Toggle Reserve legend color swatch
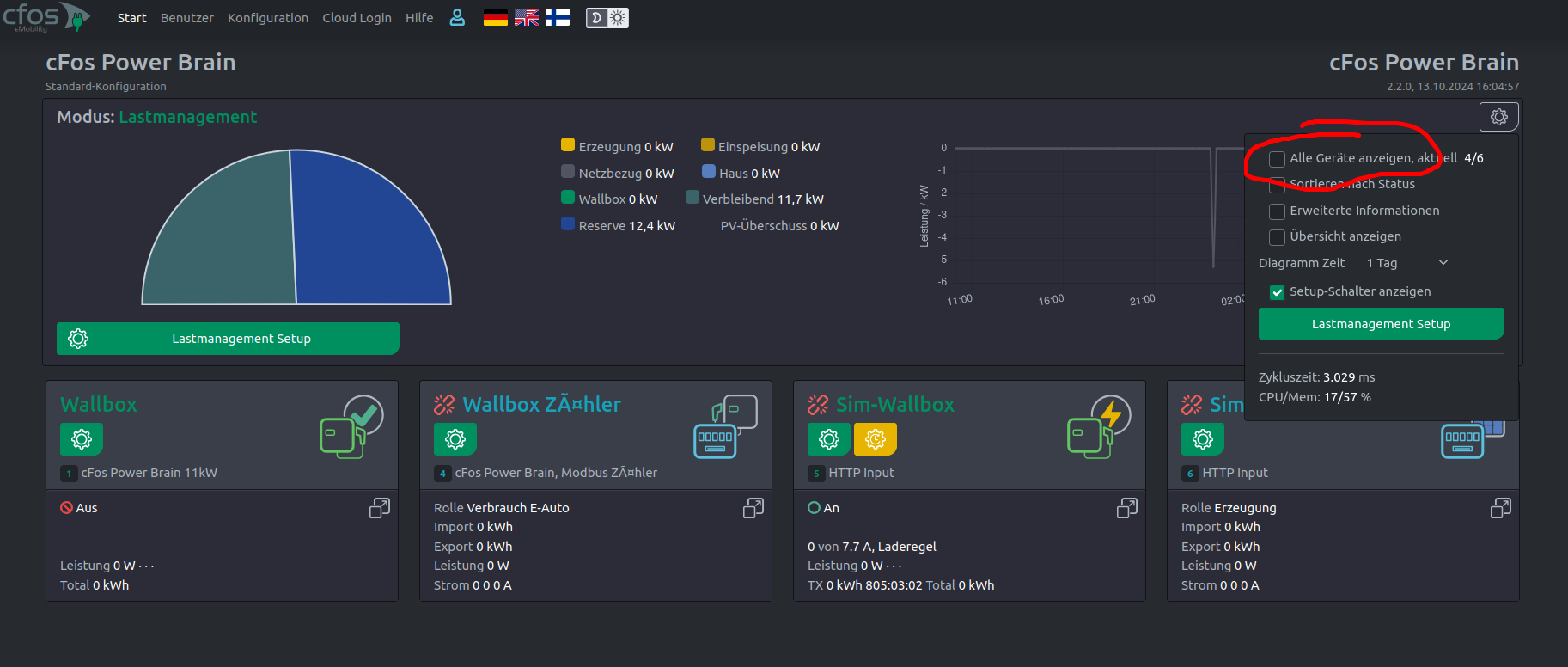Screen dimensions: 1568x667 [568, 223]
